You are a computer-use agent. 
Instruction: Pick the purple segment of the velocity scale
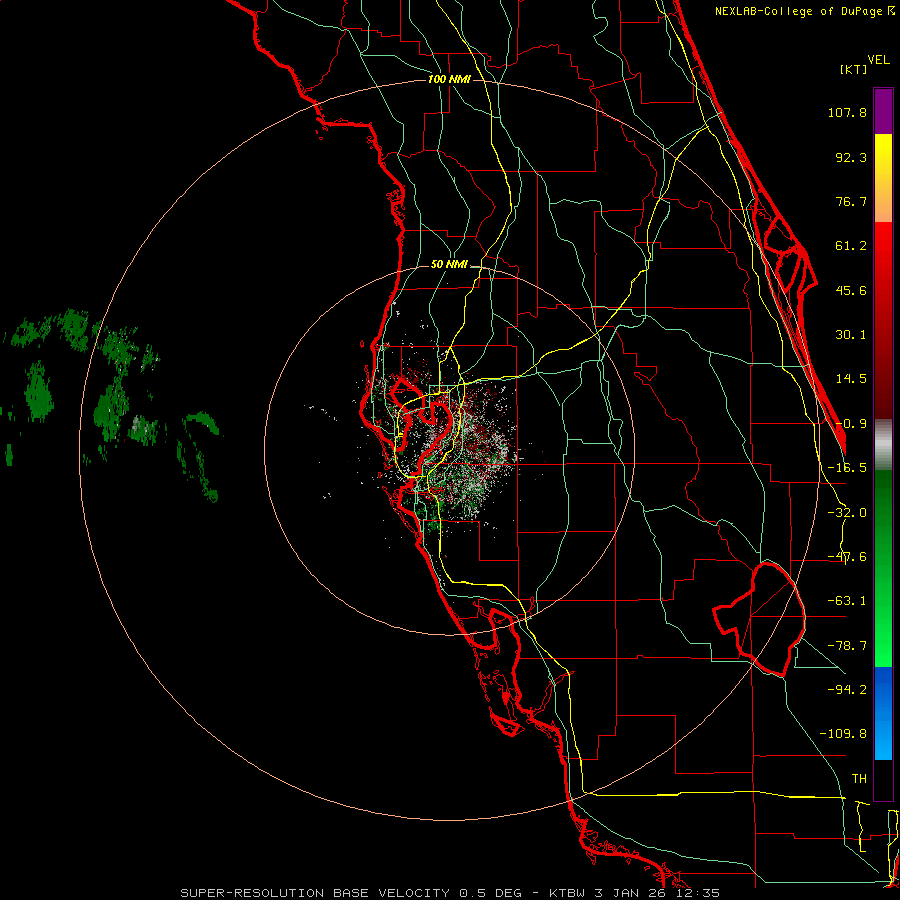[x=883, y=111]
